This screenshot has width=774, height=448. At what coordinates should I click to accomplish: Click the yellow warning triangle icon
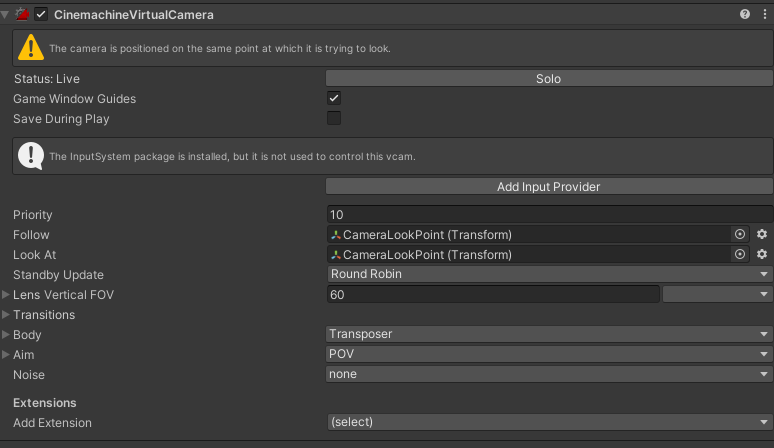tap(31, 47)
